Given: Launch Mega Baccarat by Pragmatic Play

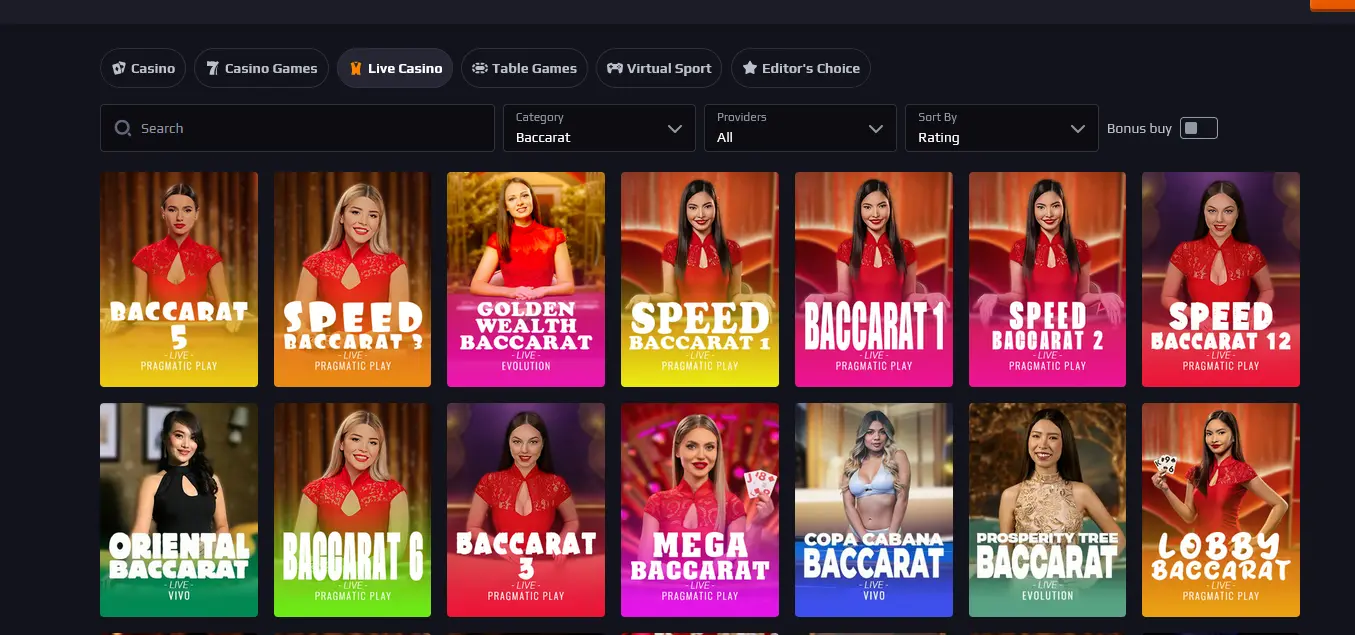Looking at the screenshot, I should click(x=700, y=510).
